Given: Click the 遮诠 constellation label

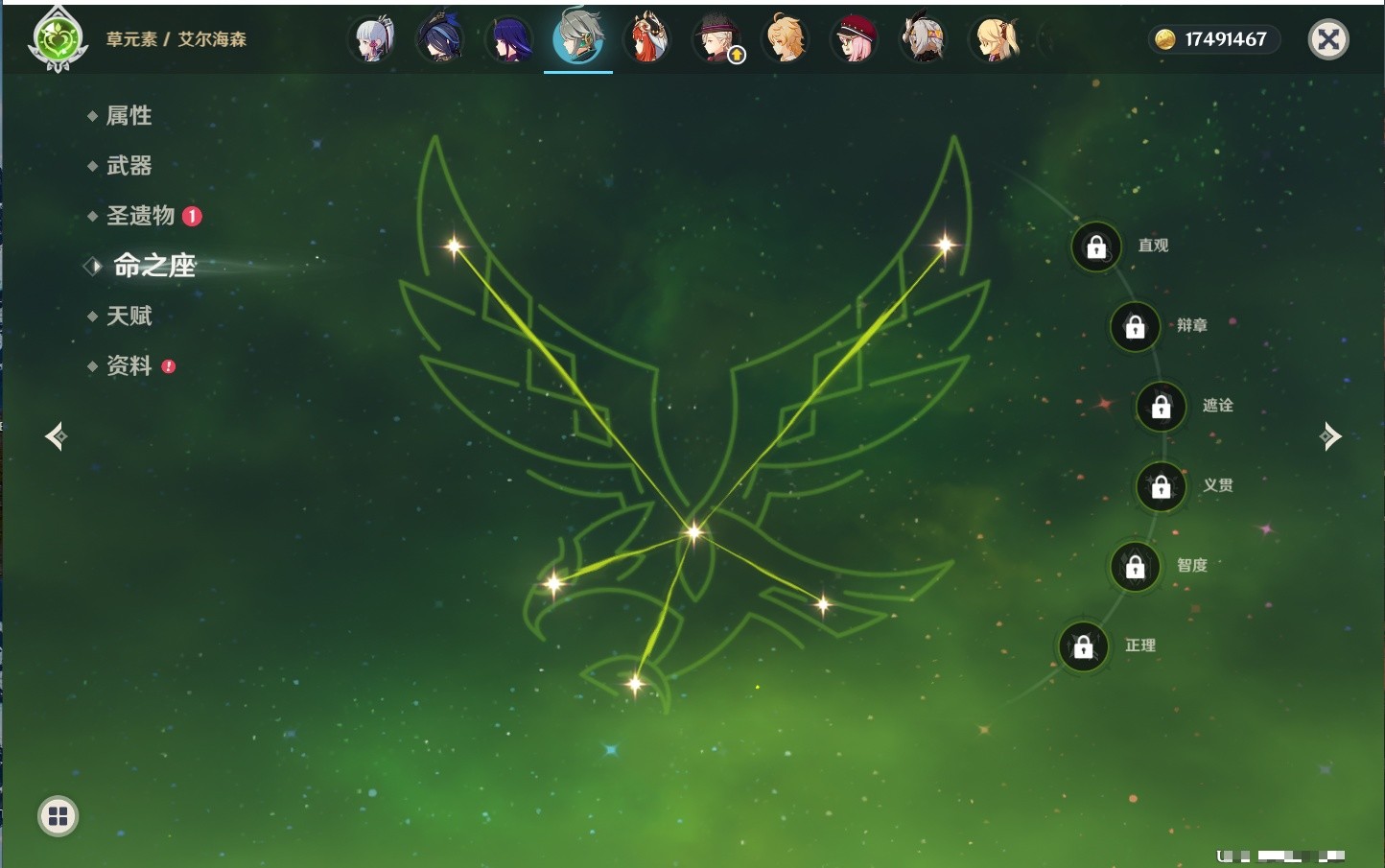Looking at the screenshot, I should (x=1218, y=405).
